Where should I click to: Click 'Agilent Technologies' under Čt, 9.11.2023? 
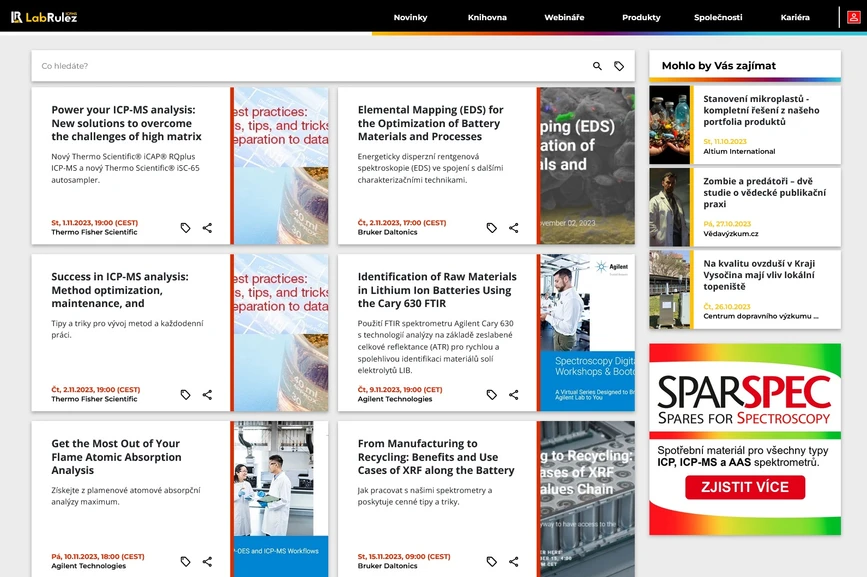coord(395,399)
